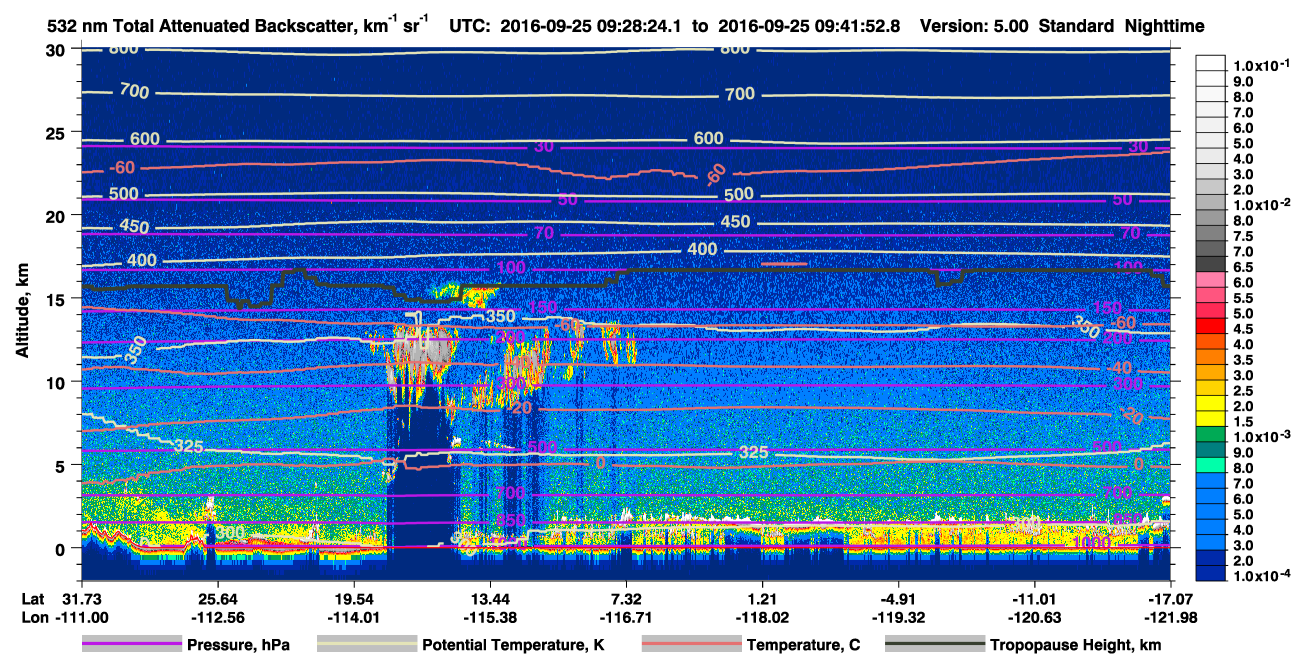Select the white 1.0x10-1 colorbar cell
The width and height of the screenshot is (1300, 667).
coord(1210,64)
